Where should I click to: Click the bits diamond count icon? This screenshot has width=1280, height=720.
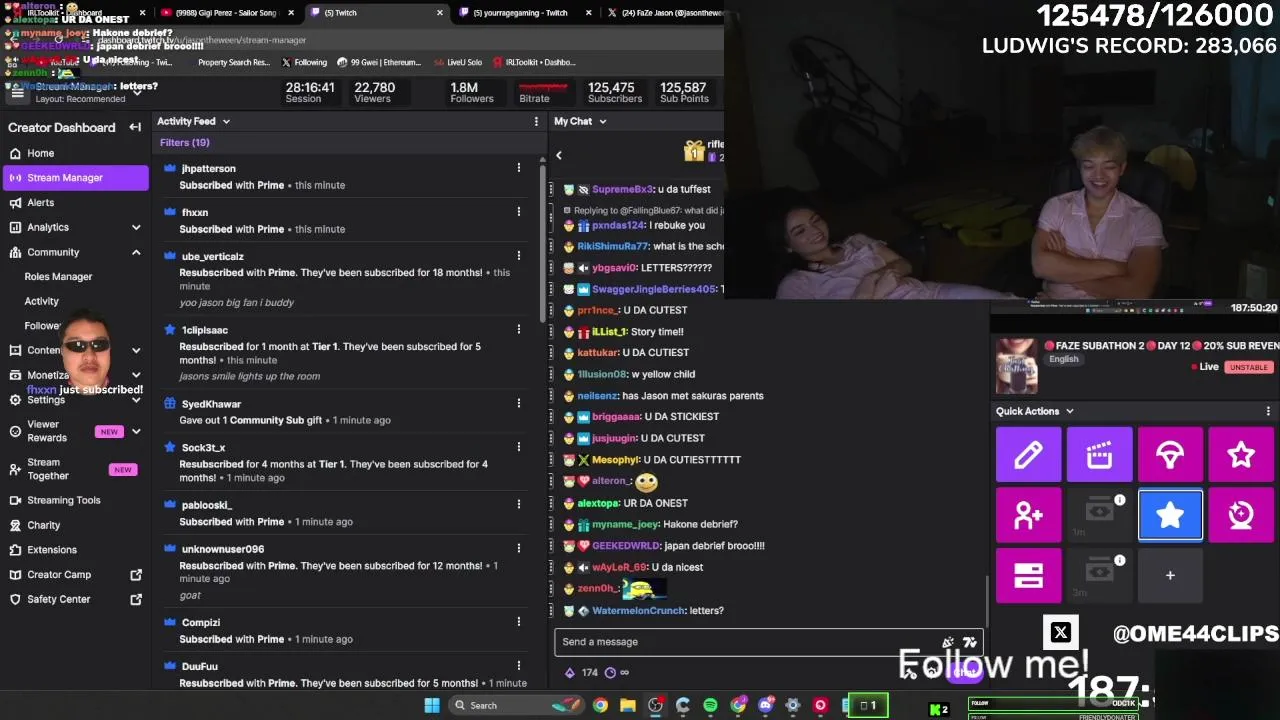pos(569,672)
